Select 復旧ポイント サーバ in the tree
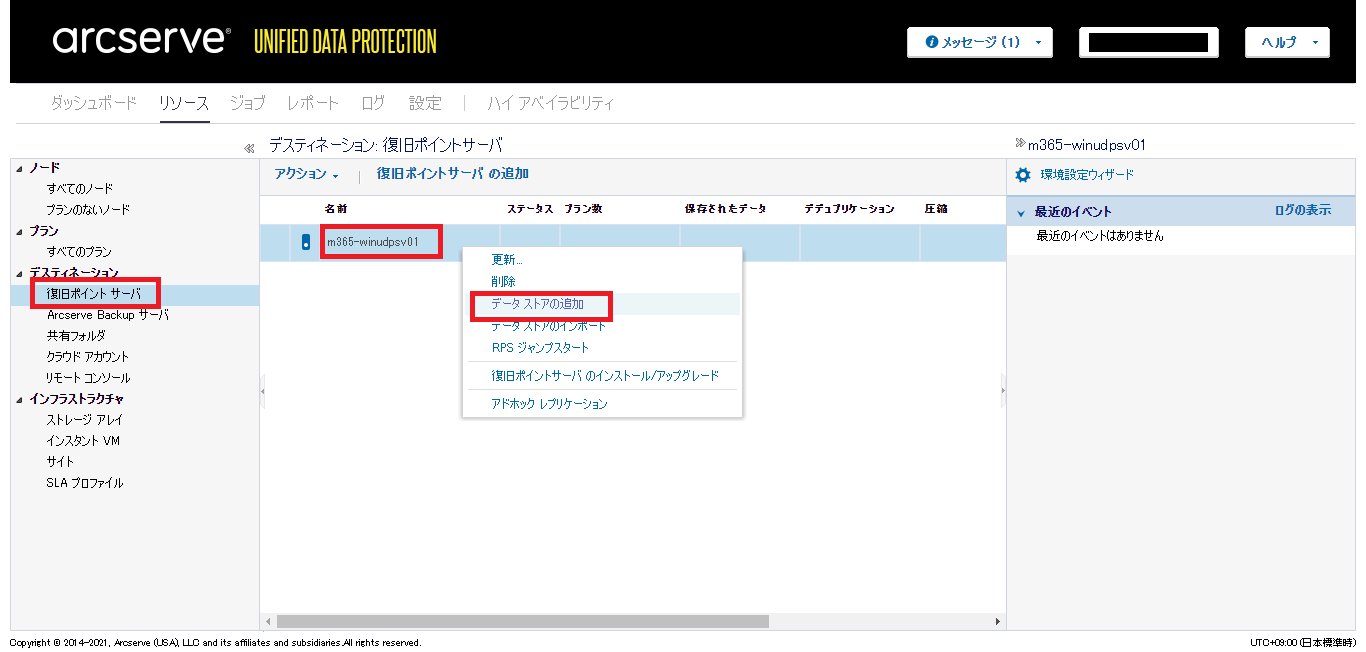The width and height of the screenshot is (1366, 652). (94, 294)
